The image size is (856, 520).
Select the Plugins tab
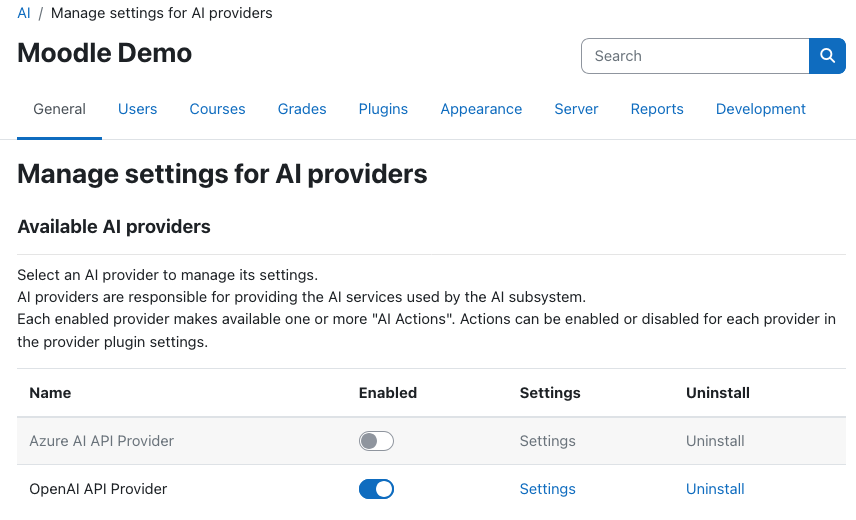pyautogui.click(x=383, y=109)
